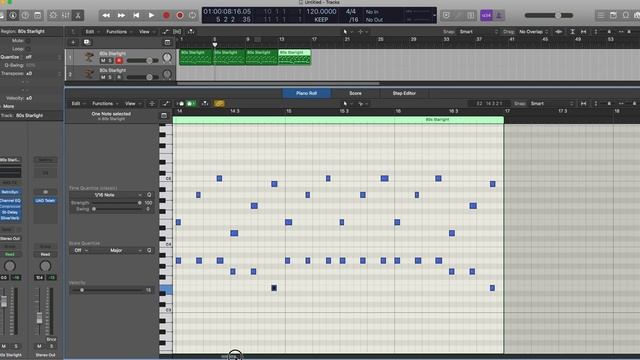Toggle Show Automation in the Tracks area

pos(166,32)
